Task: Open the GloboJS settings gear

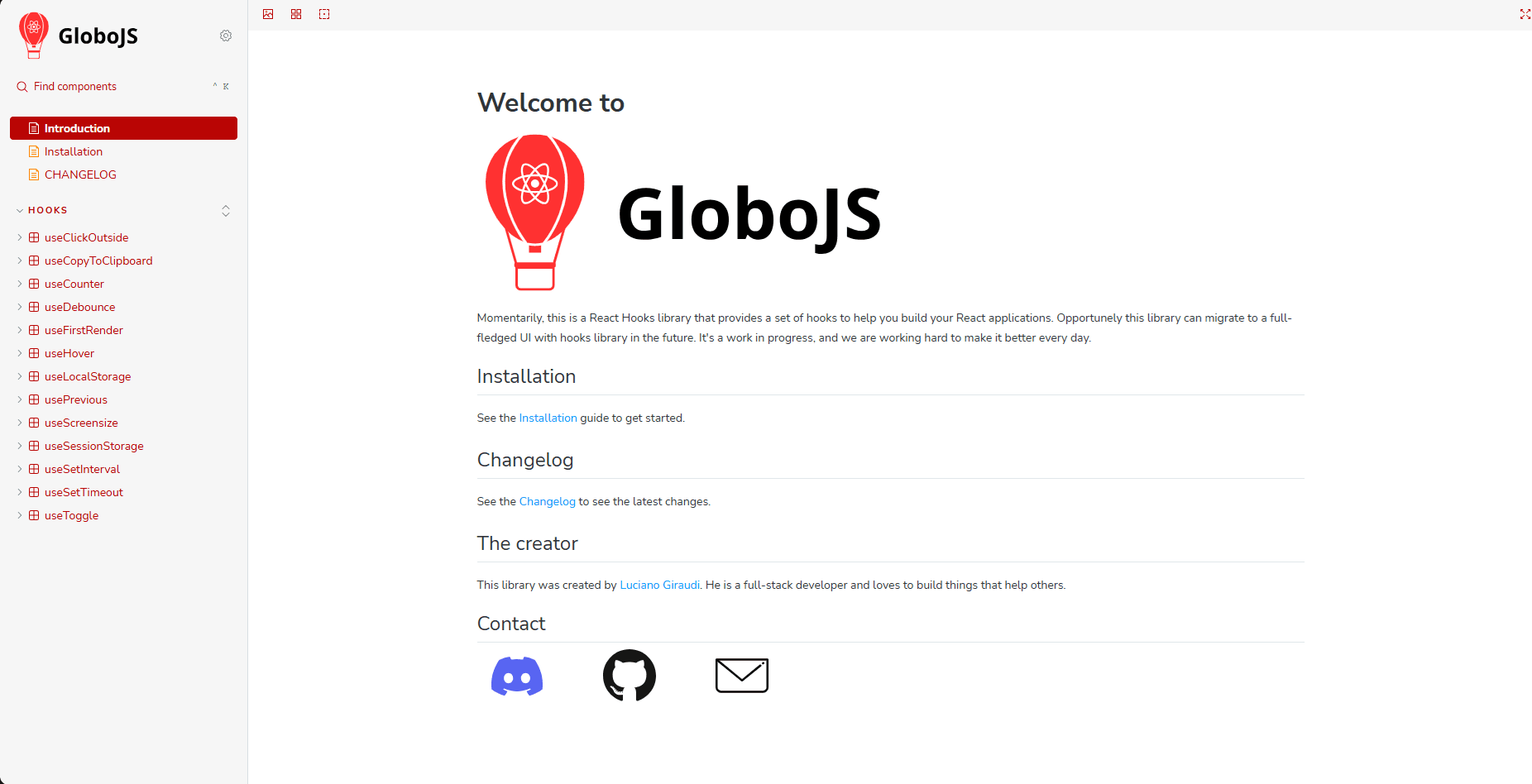Action: coord(225,36)
